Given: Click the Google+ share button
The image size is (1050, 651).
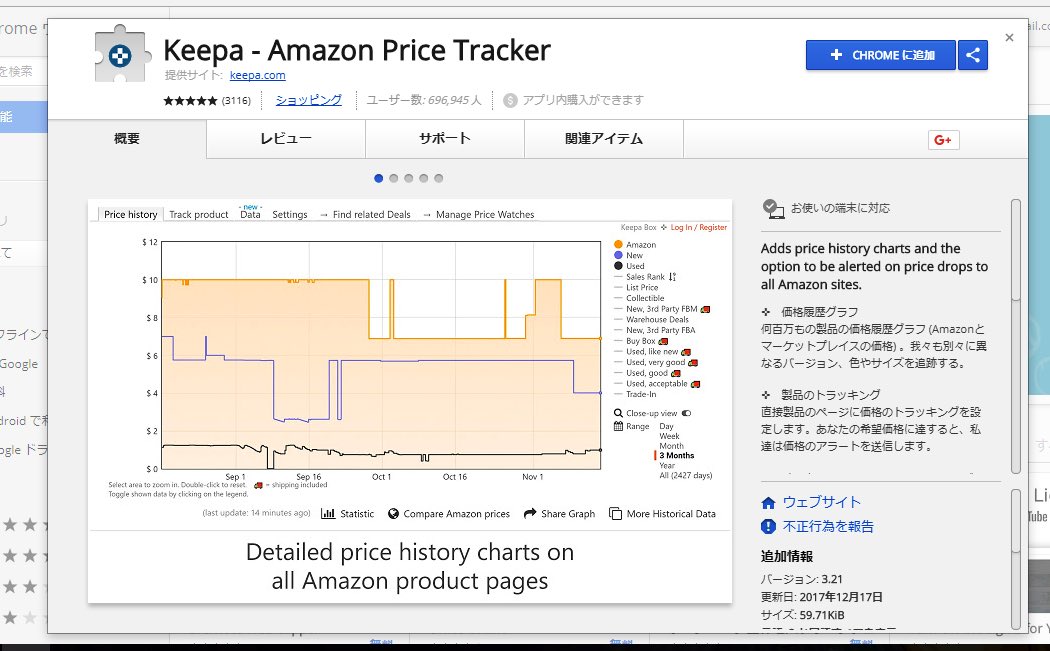Looking at the screenshot, I should pyautogui.click(x=944, y=140).
